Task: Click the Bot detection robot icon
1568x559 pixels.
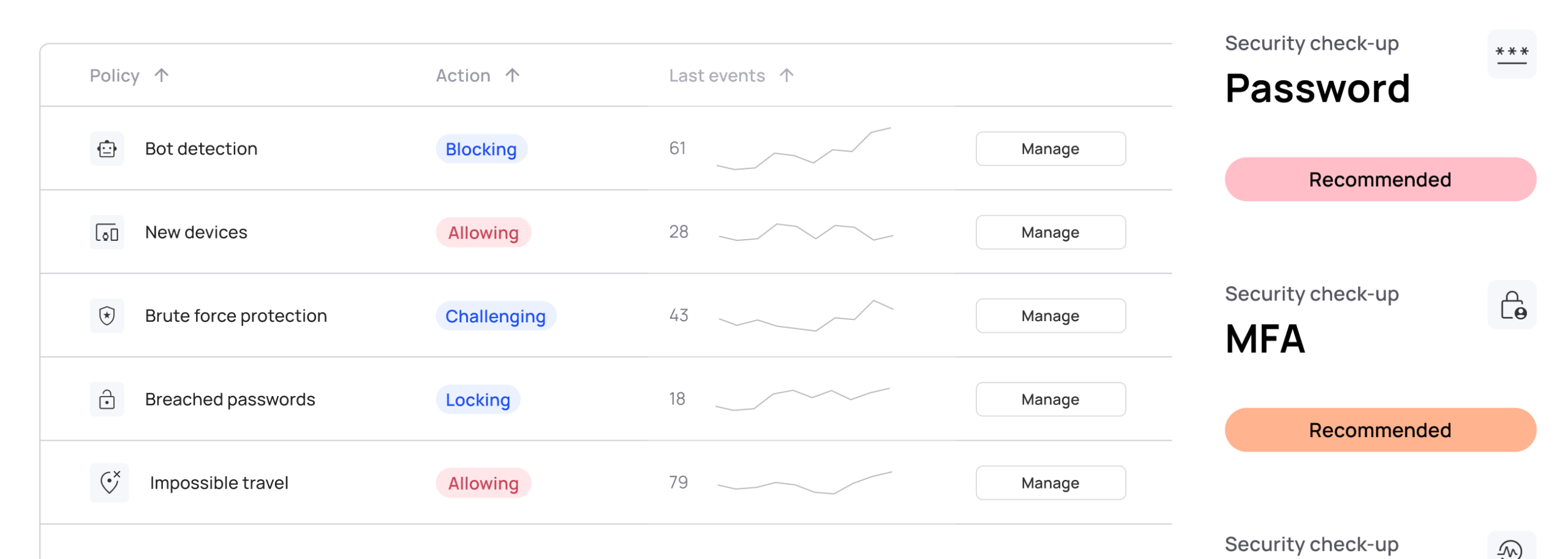Action: [107, 149]
